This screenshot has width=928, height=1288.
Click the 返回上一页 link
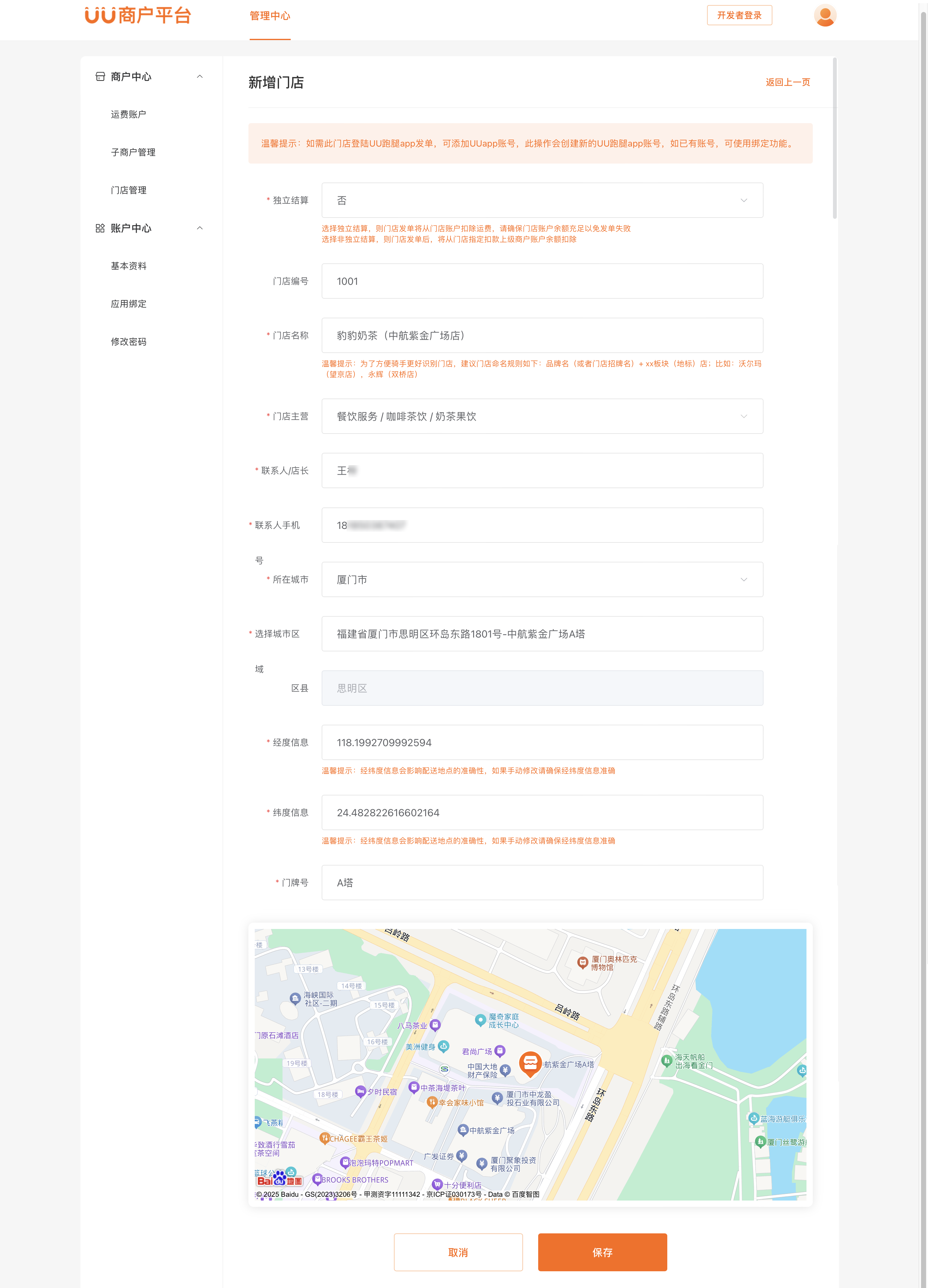(787, 82)
